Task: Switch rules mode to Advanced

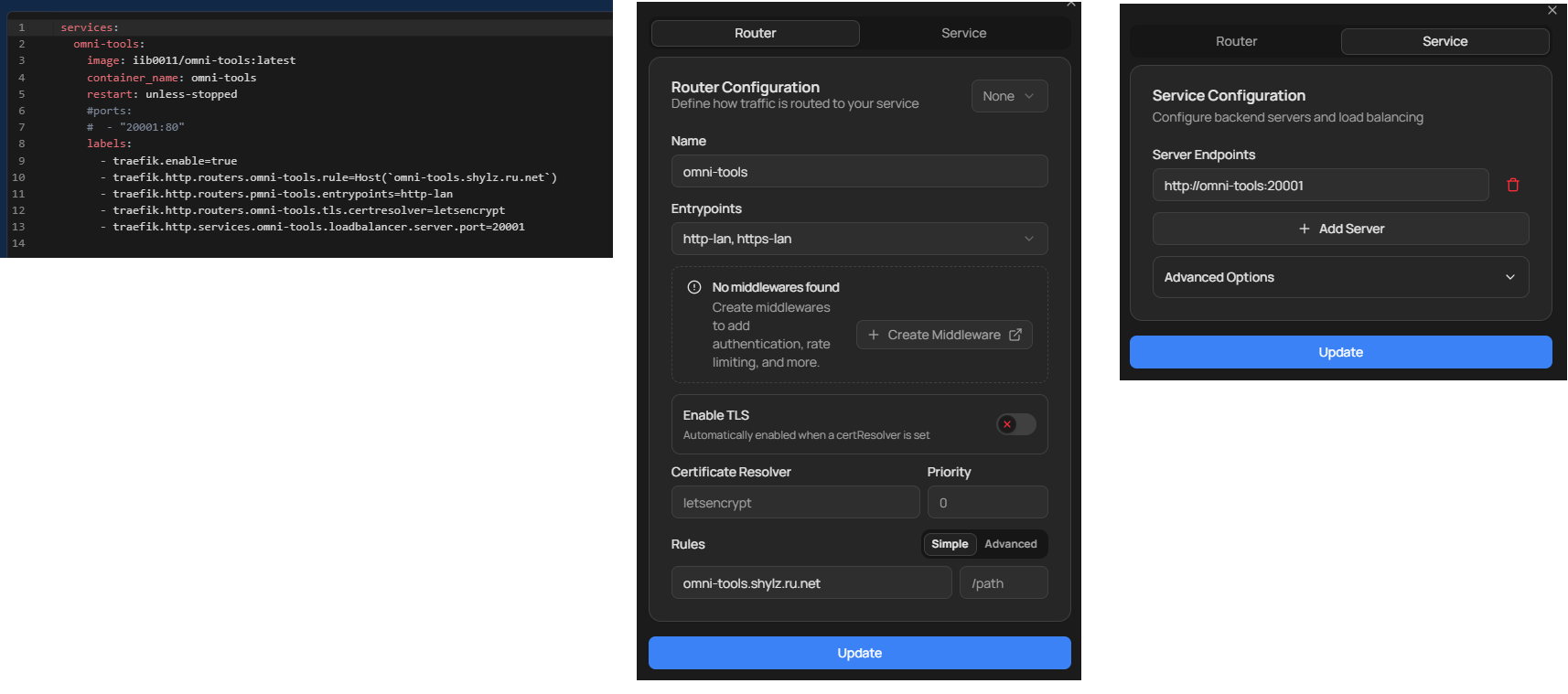Action: pyautogui.click(x=1010, y=544)
